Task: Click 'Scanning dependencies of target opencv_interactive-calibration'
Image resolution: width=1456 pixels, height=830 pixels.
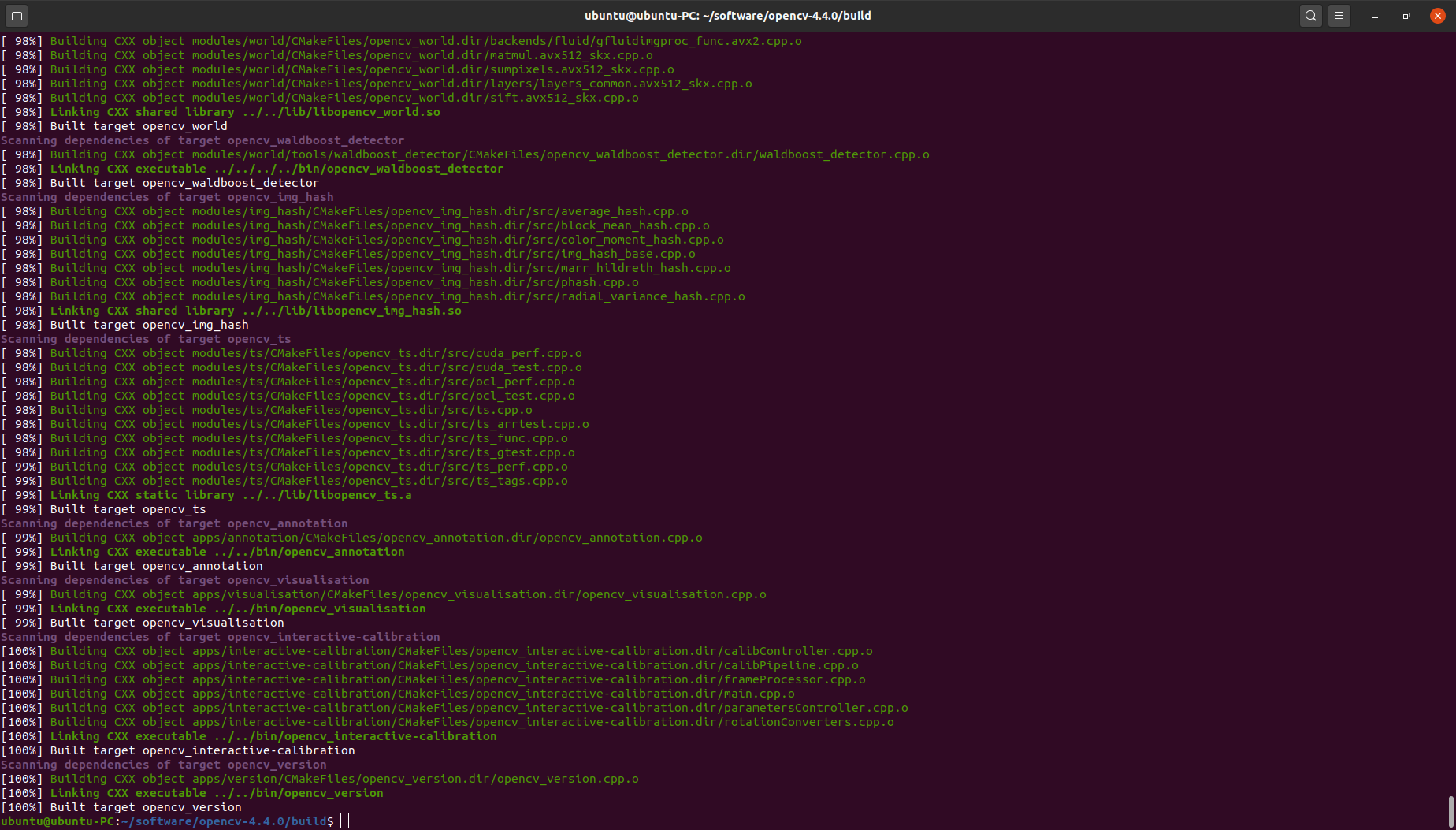Action: 221,637
